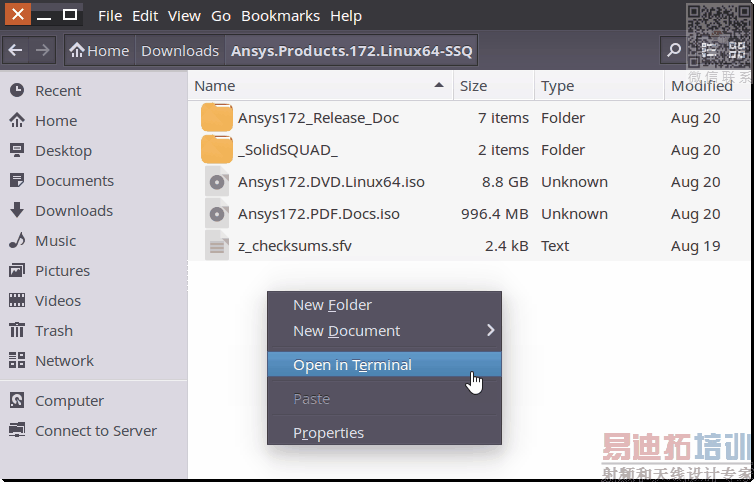Go back using the left arrow button
756x484 pixels.
15,50
